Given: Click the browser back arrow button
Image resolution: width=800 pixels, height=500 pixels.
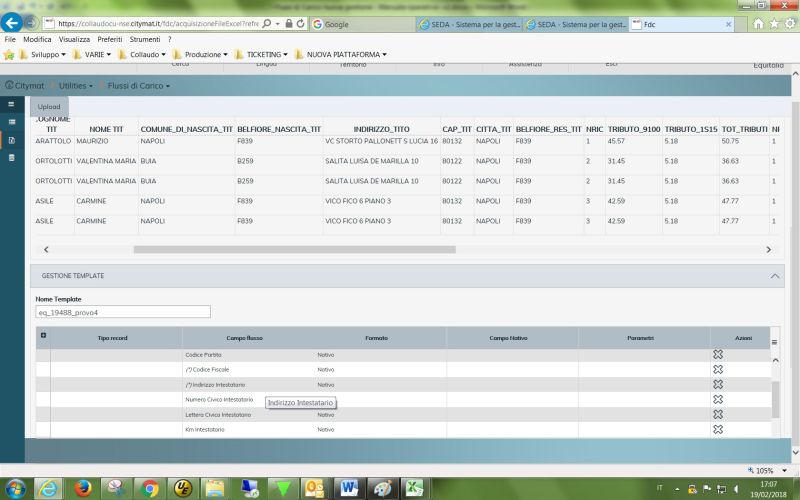Looking at the screenshot, I should tap(14, 22).
